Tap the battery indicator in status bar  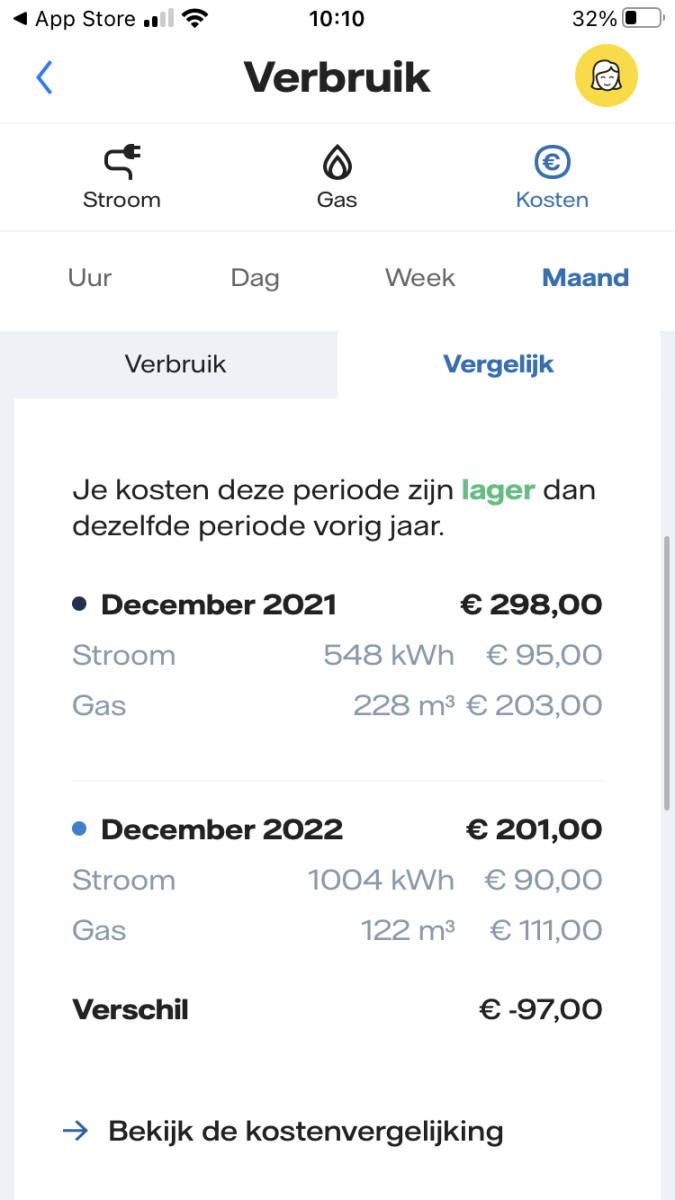point(641,19)
